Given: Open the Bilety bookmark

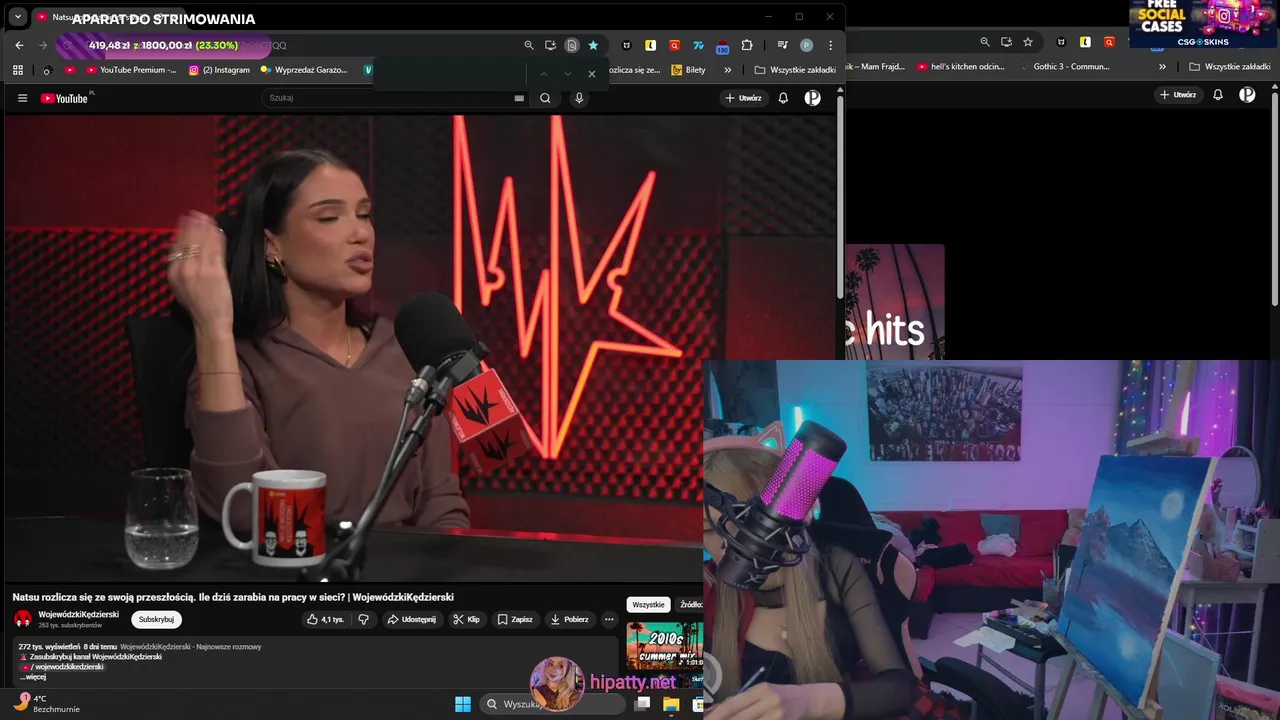Looking at the screenshot, I should 689,70.
